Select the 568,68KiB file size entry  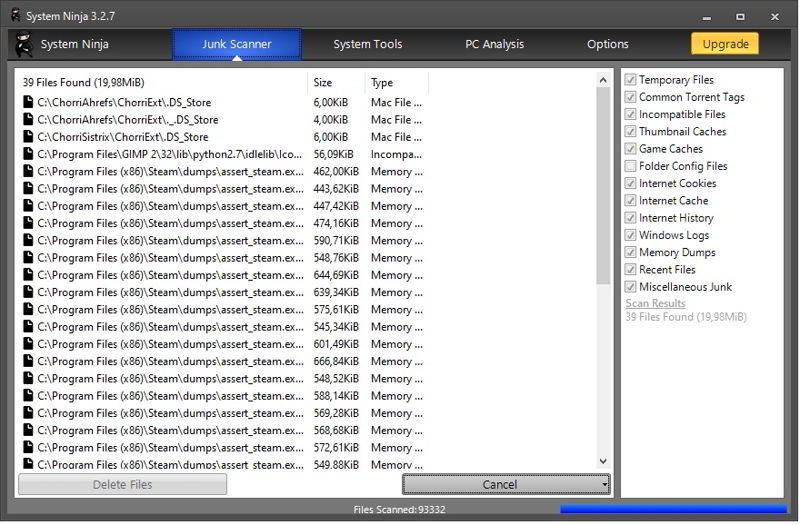(x=336, y=431)
